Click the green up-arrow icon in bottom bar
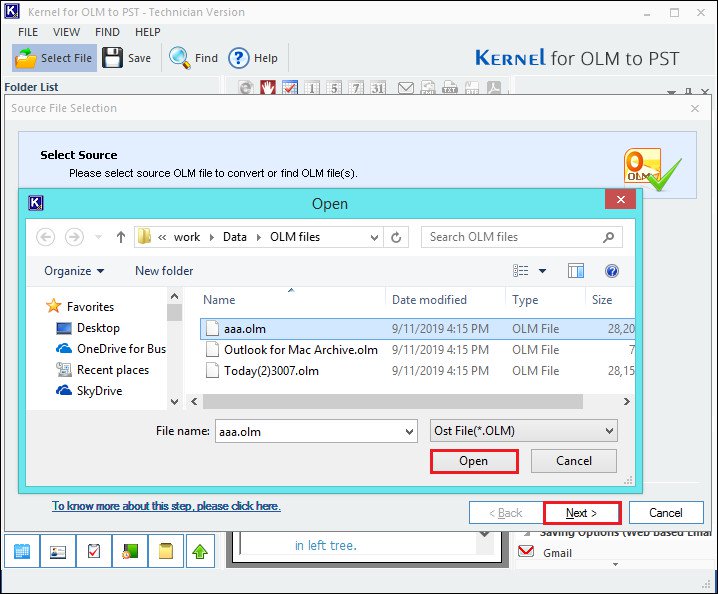The width and height of the screenshot is (718, 594). click(200, 551)
